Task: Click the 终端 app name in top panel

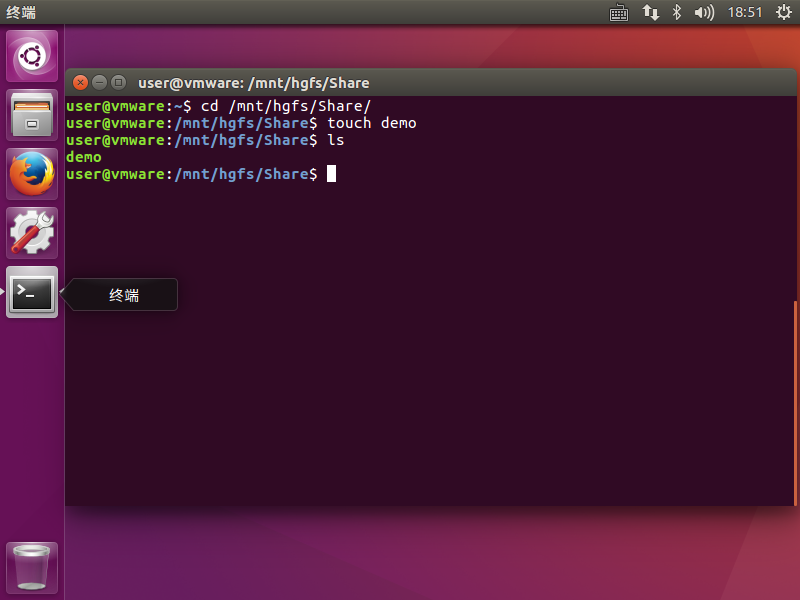Action: pos(21,12)
